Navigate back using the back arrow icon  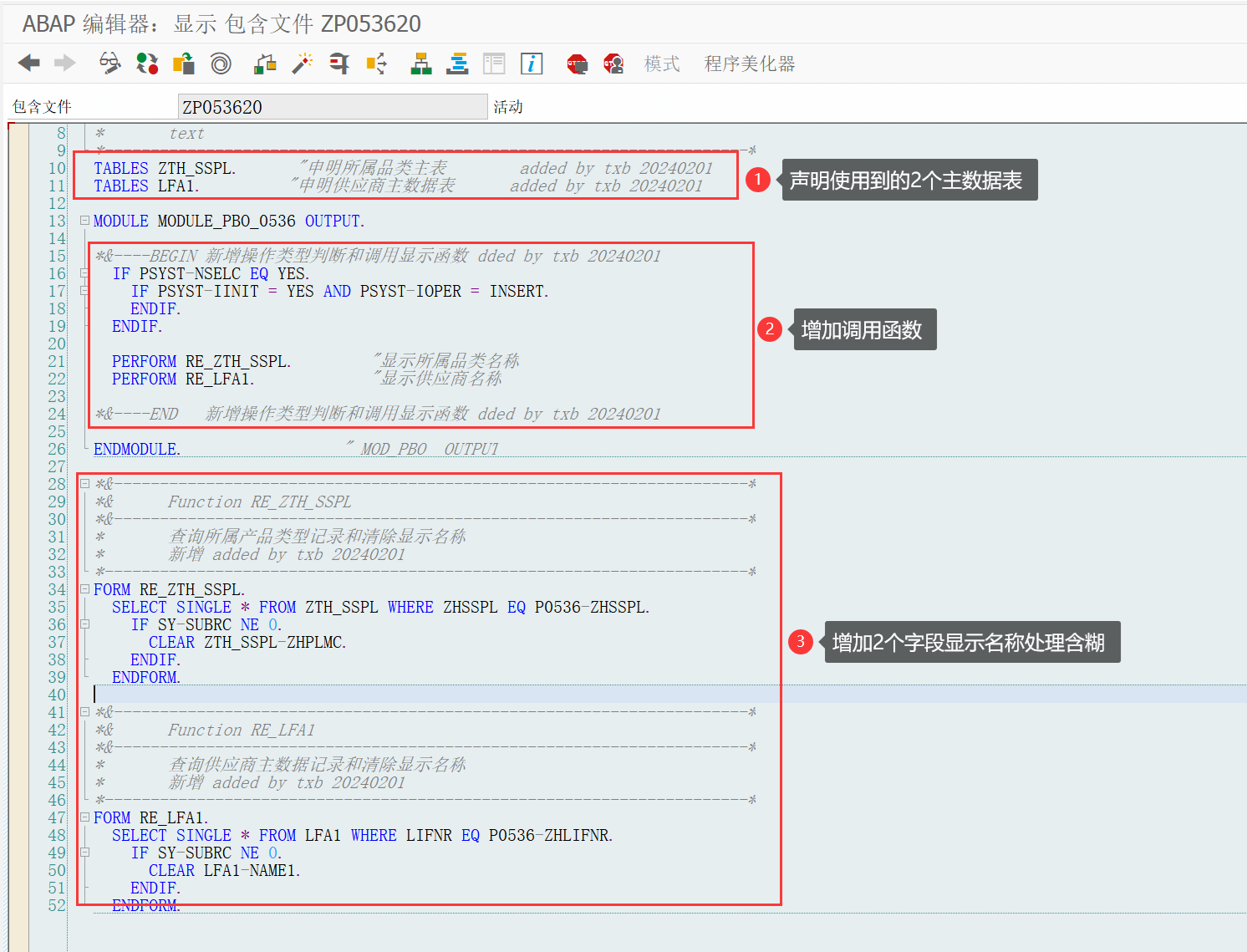click(x=28, y=63)
